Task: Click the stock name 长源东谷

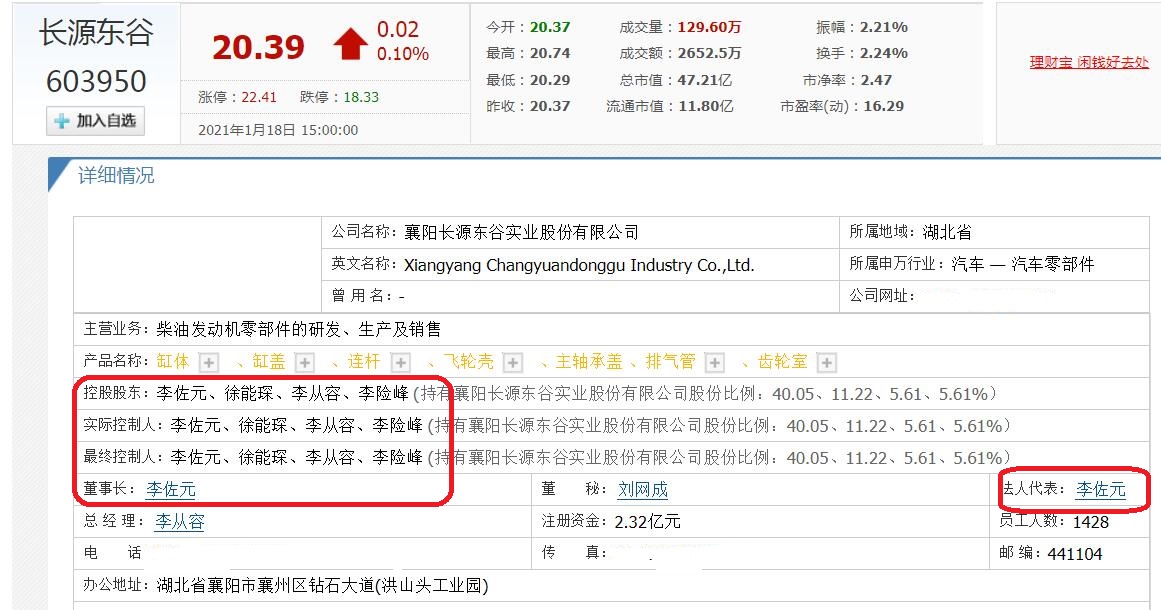Action: pyautogui.click(x=96, y=33)
